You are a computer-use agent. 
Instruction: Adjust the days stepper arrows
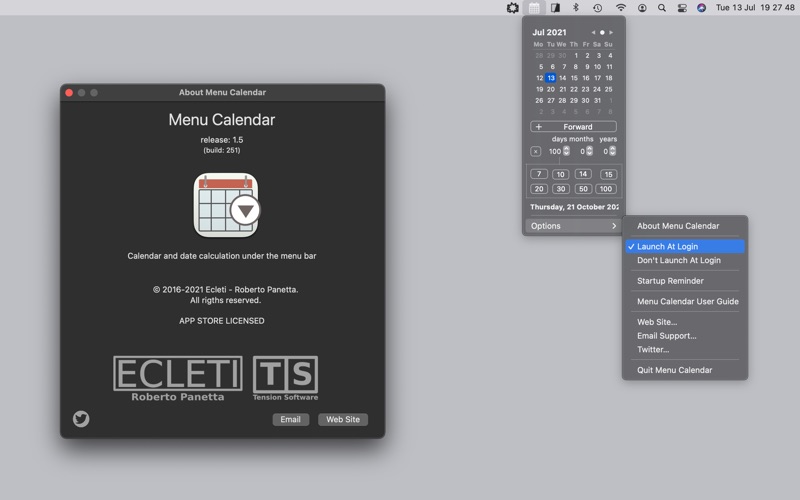566,151
